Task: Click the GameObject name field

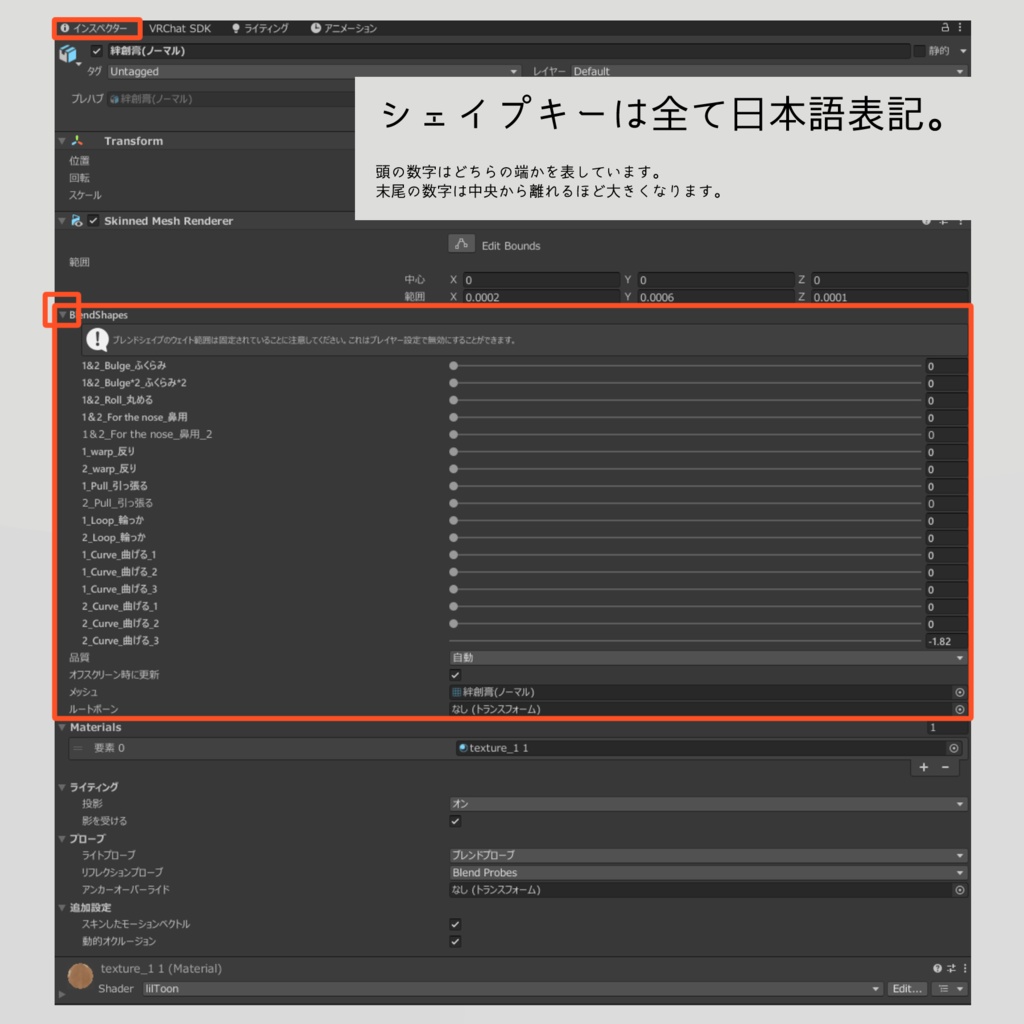Action: pyautogui.click(x=508, y=51)
